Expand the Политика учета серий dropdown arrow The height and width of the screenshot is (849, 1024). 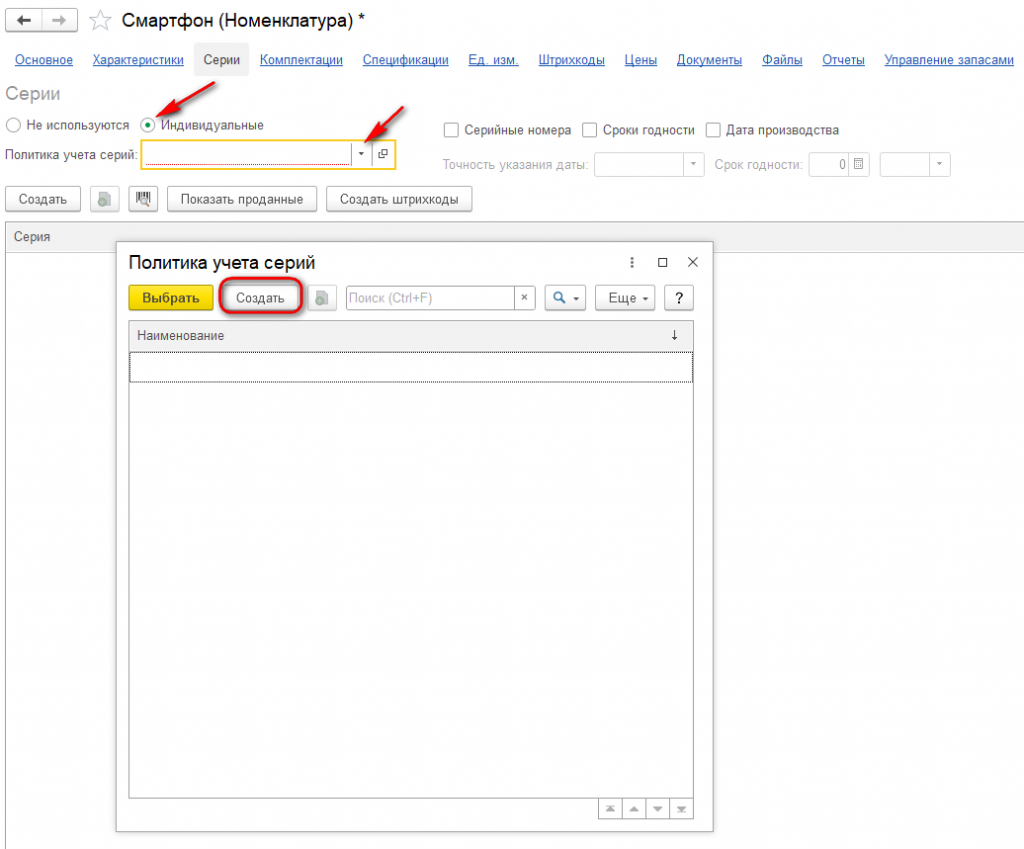(x=361, y=154)
